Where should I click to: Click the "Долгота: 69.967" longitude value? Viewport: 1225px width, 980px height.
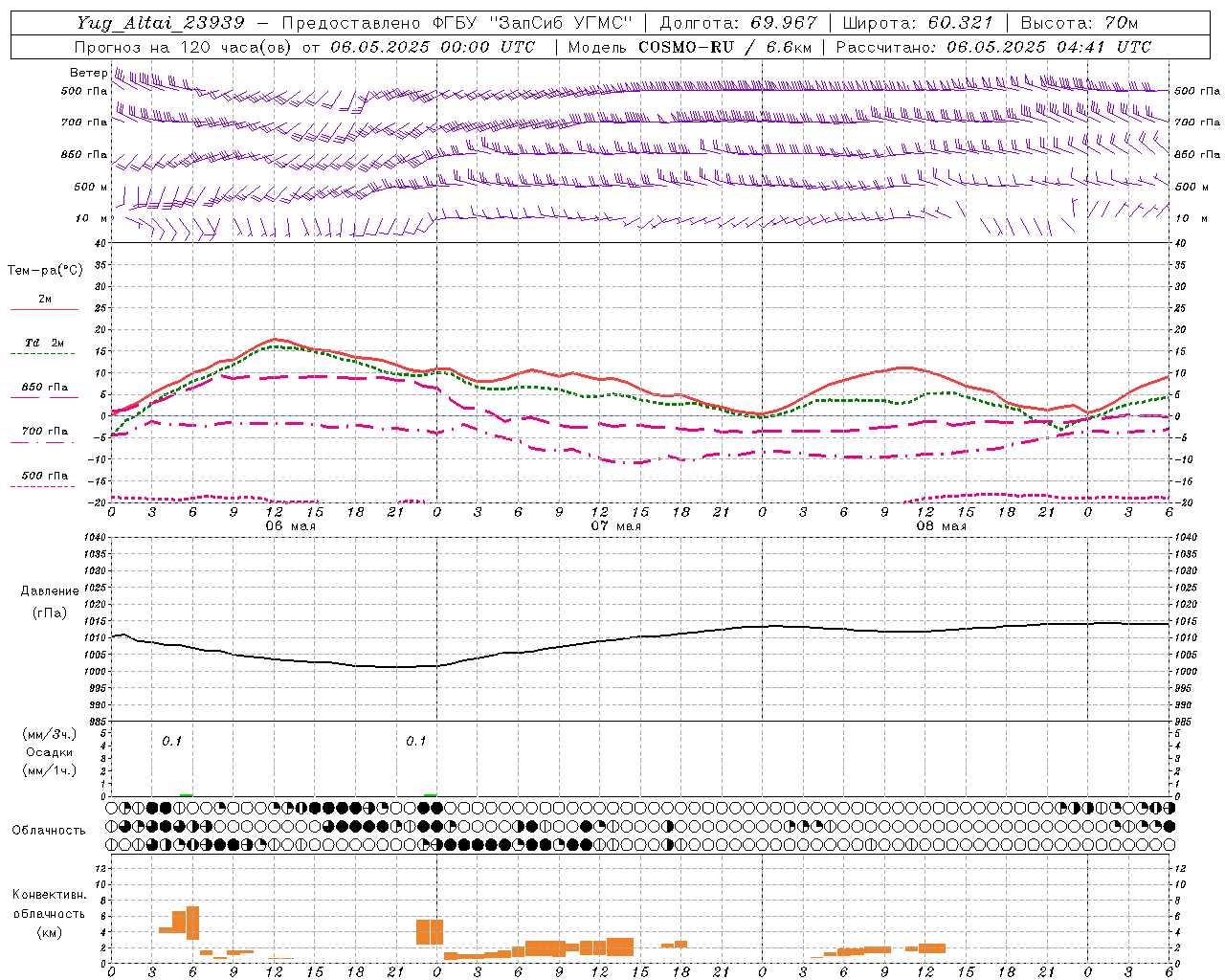click(x=739, y=23)
